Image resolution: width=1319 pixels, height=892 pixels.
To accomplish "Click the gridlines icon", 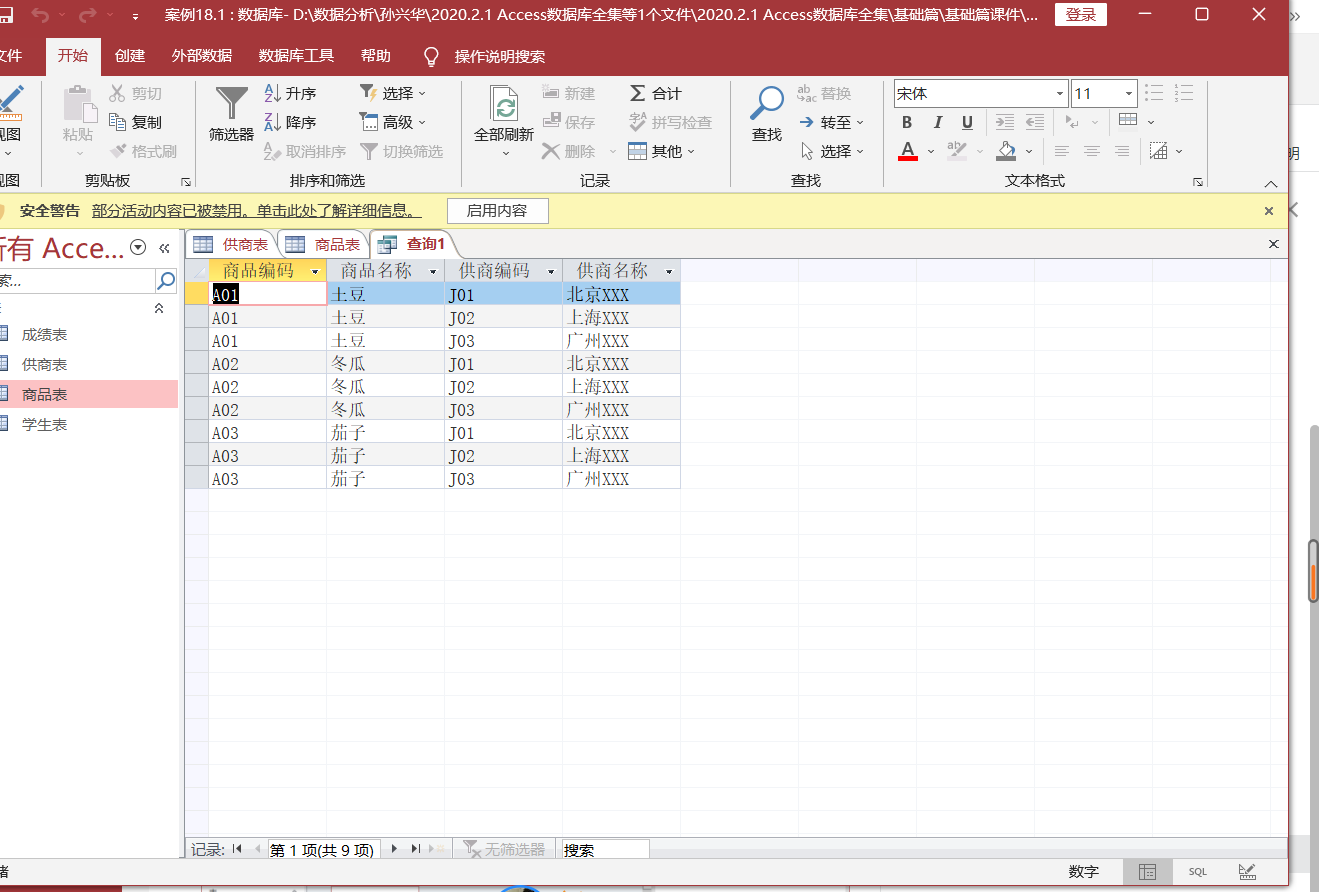I will click(1128, 121).
